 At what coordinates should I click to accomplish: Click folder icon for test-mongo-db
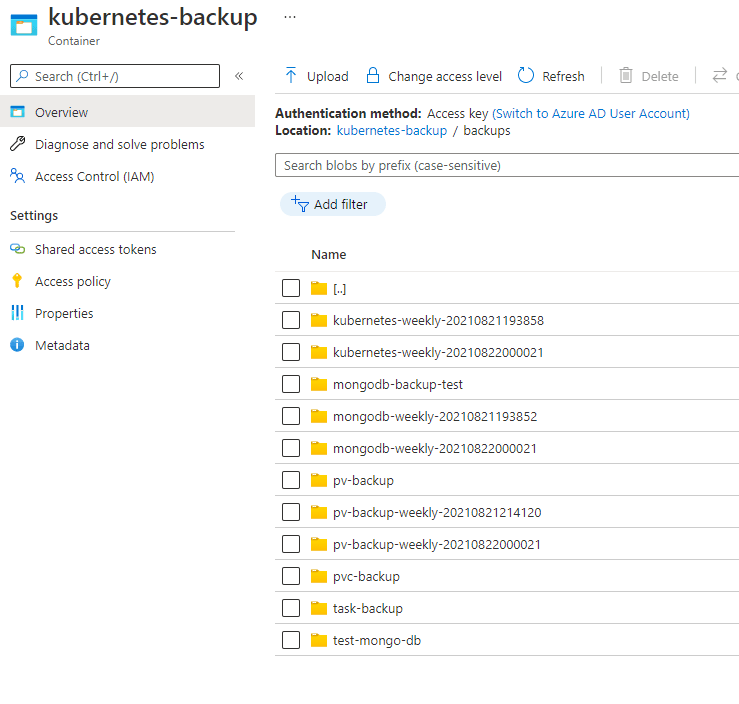click(319, 640)
